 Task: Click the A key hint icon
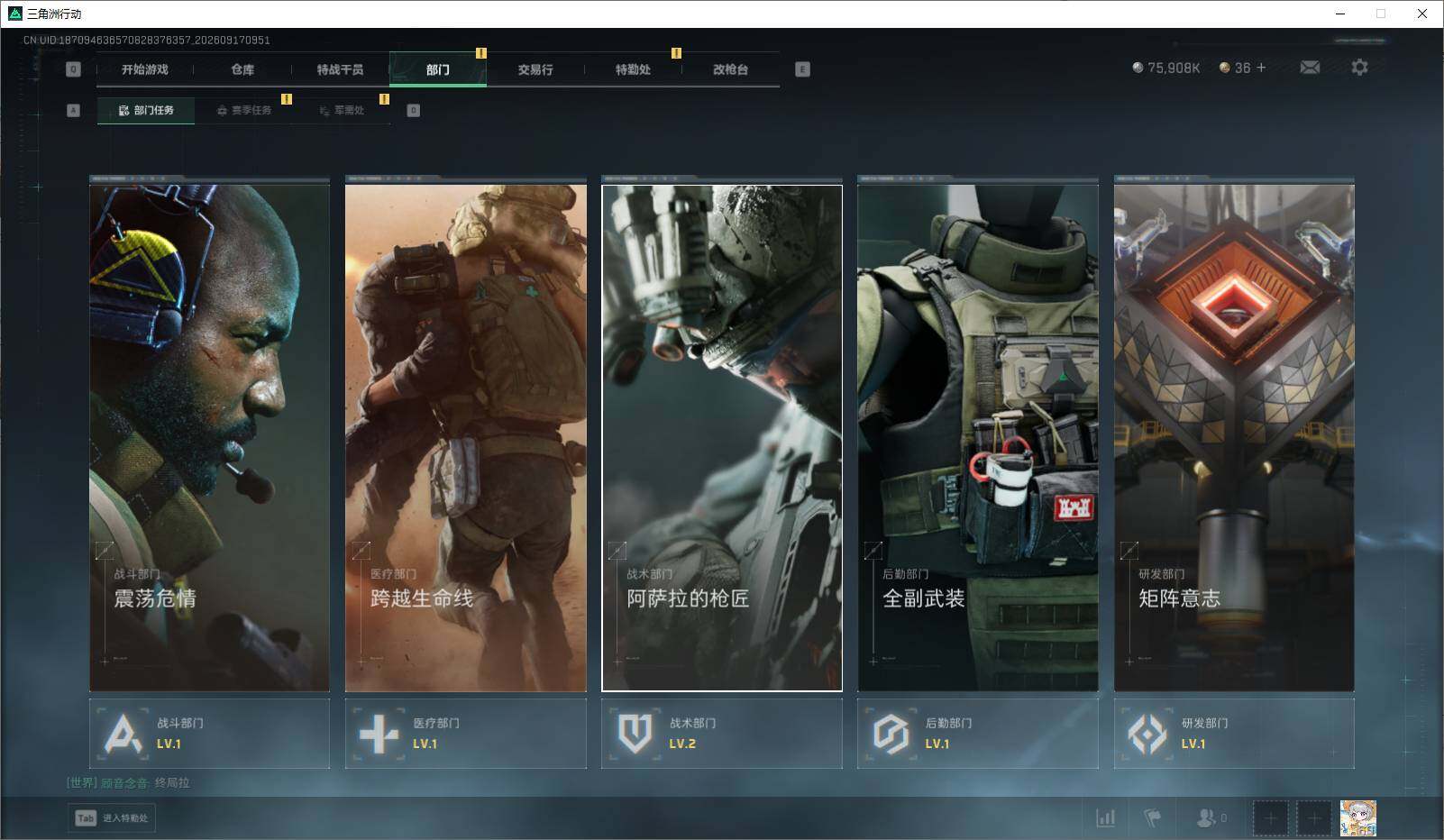(x=74, y=111)
